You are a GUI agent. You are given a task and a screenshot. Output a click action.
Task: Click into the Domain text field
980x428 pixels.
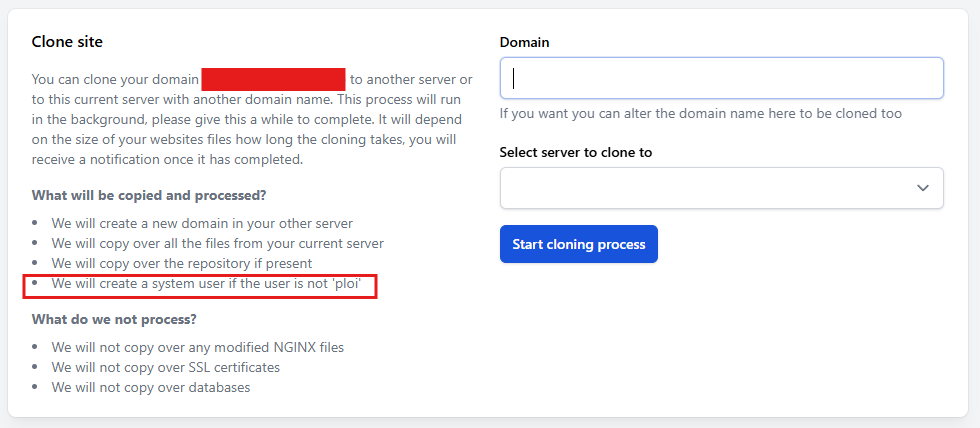(721, 78)
